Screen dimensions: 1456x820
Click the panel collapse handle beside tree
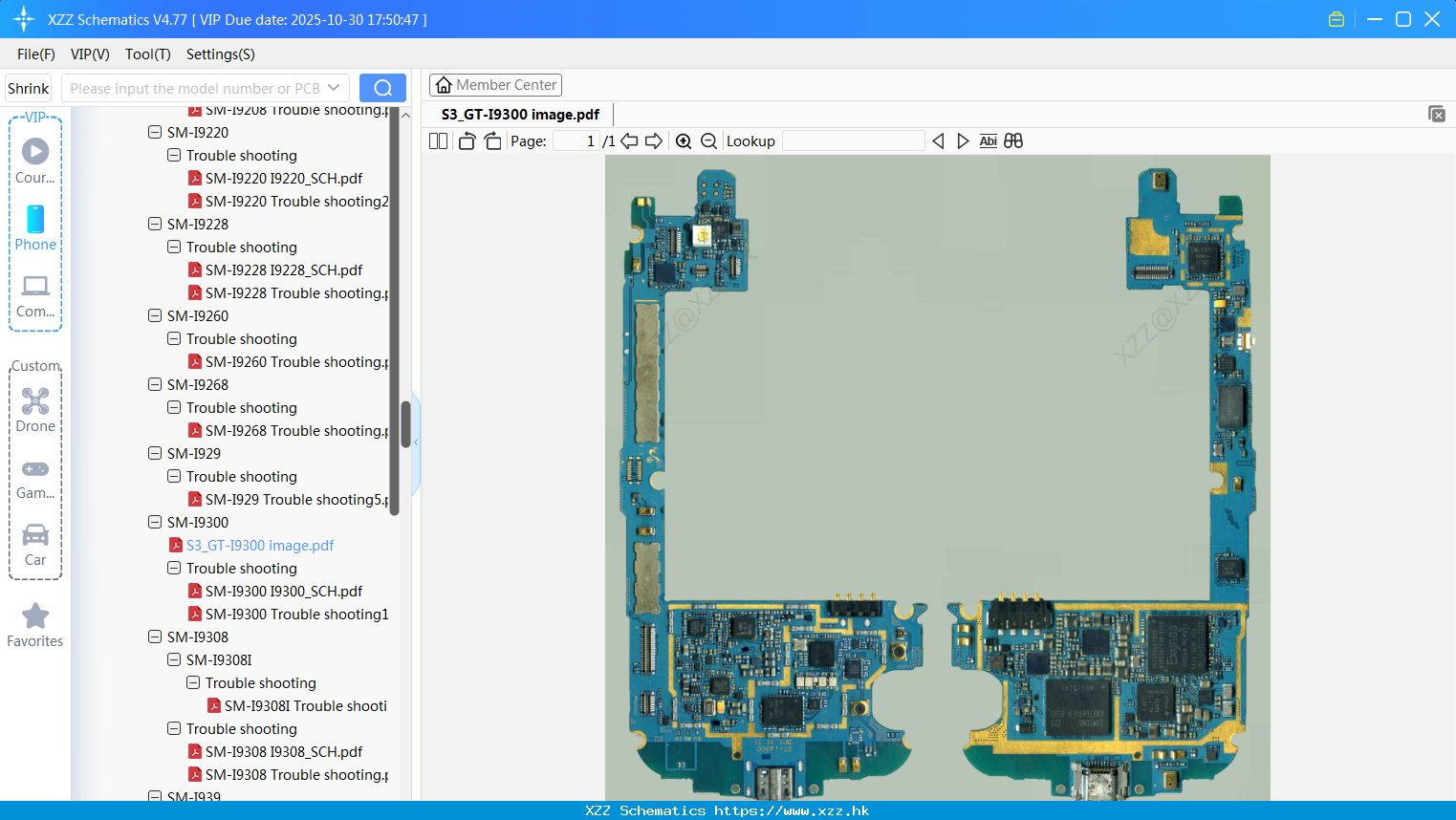point(416,442)
